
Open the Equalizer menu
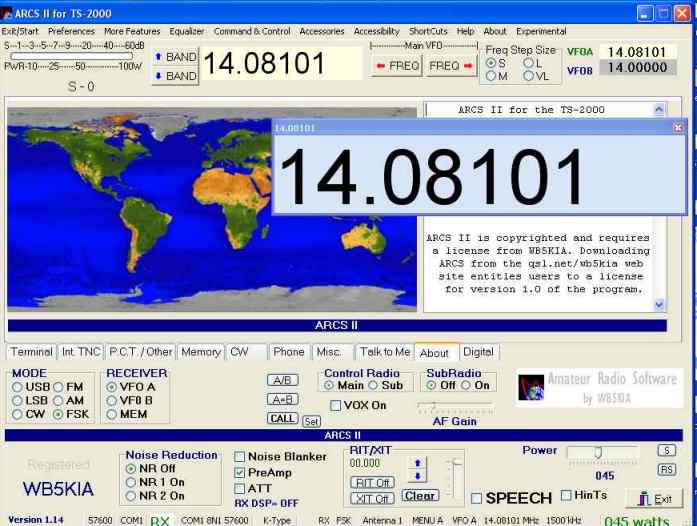coord(186,31)
